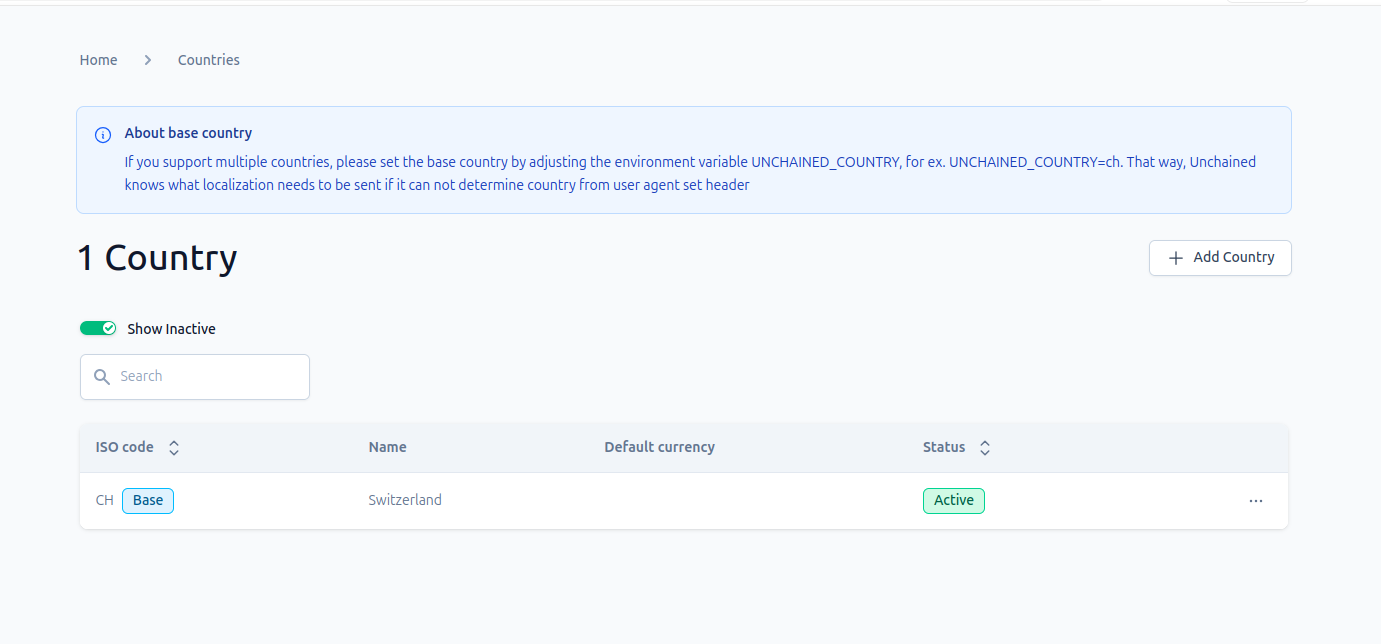Screen dimensions: 1381x644
Task: Click the '1 Country' page heading
Action: [x=158, y=258]
